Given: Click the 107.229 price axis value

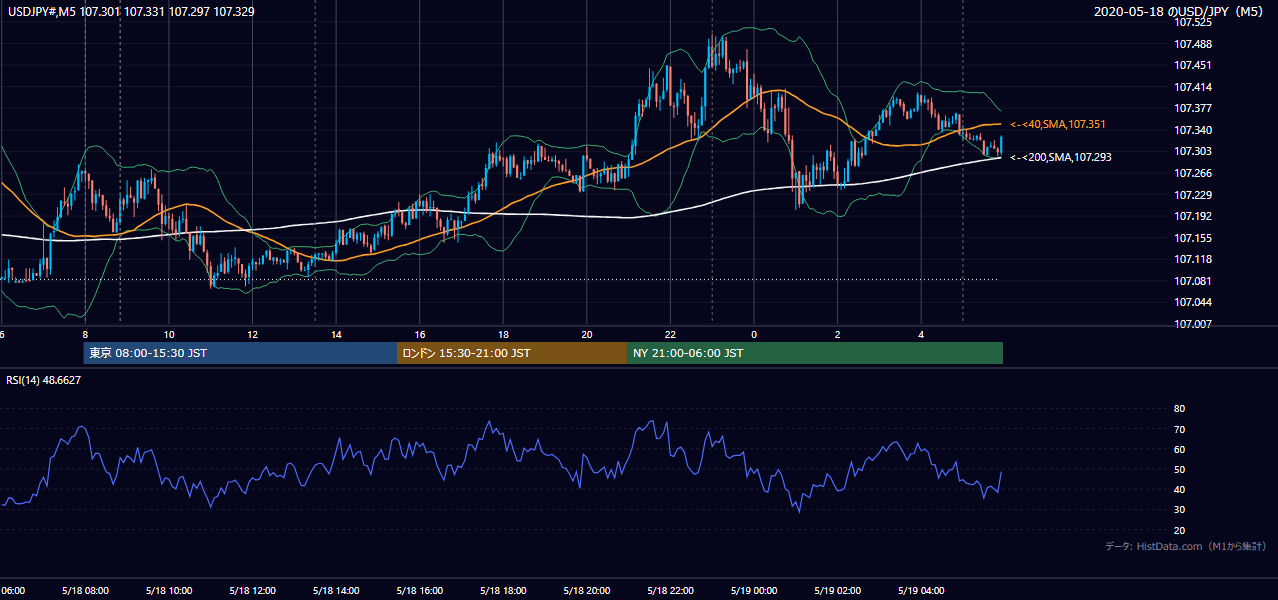Looking at the screenshot, I should tap(1194, 195).
